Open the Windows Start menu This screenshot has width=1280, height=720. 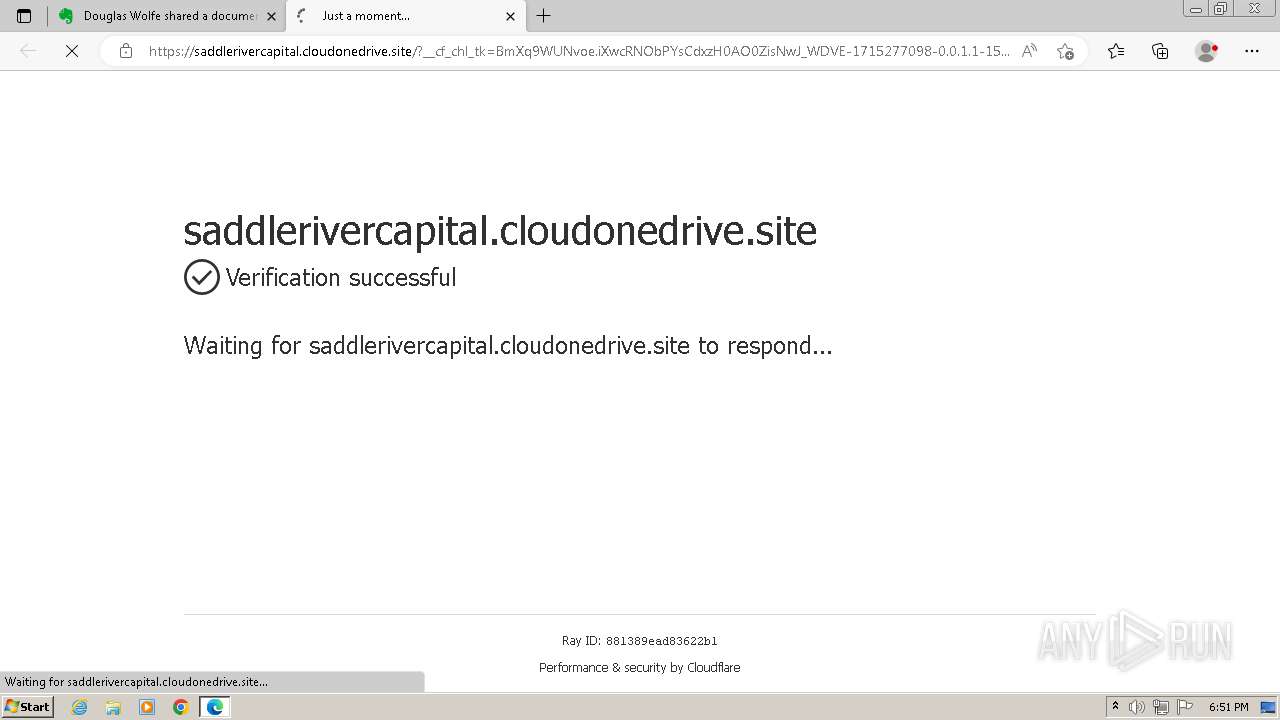(27, 707)
